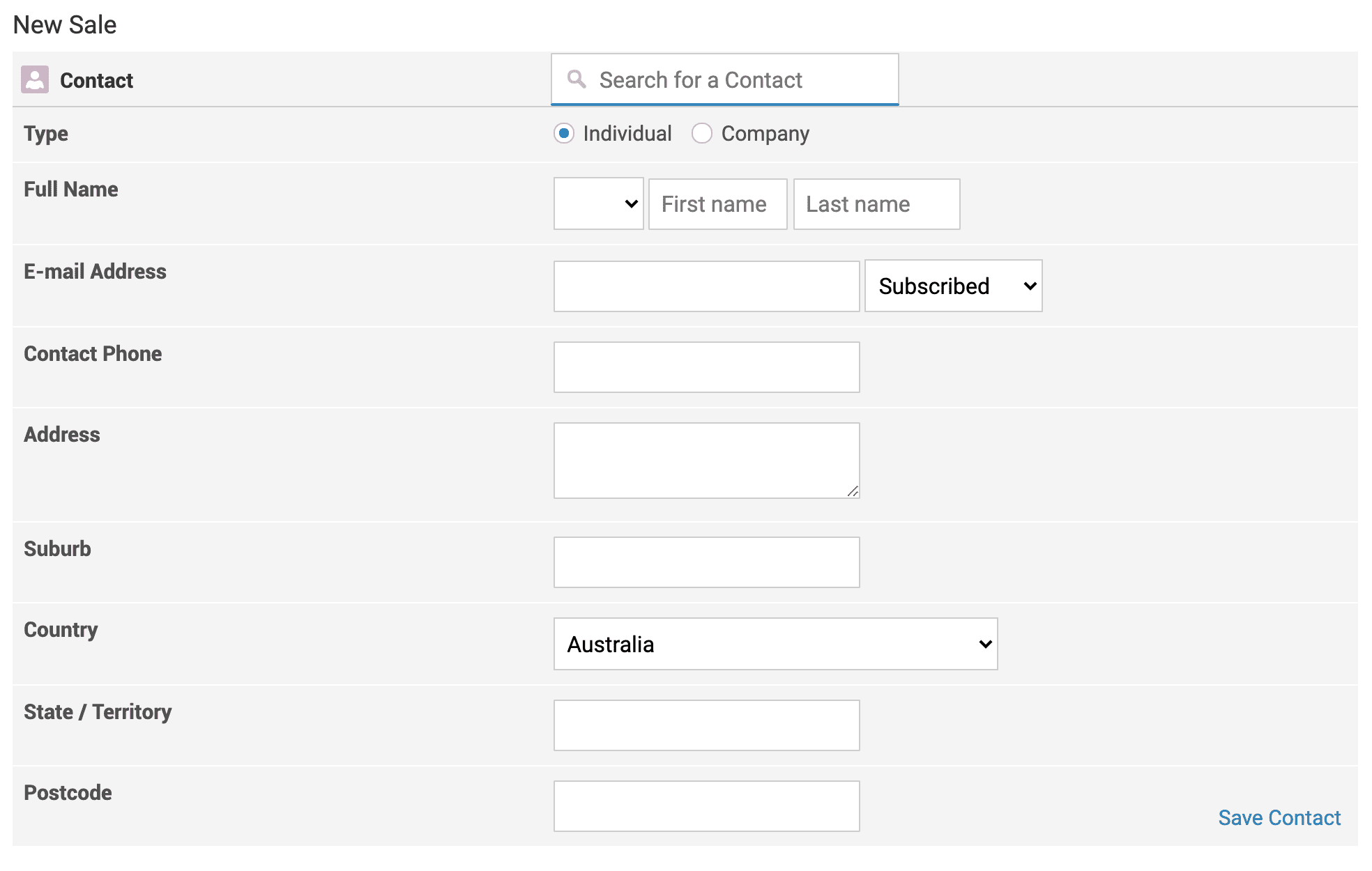Click the Suburb label
1372x871 pixels.
click(x=57, y=549)
